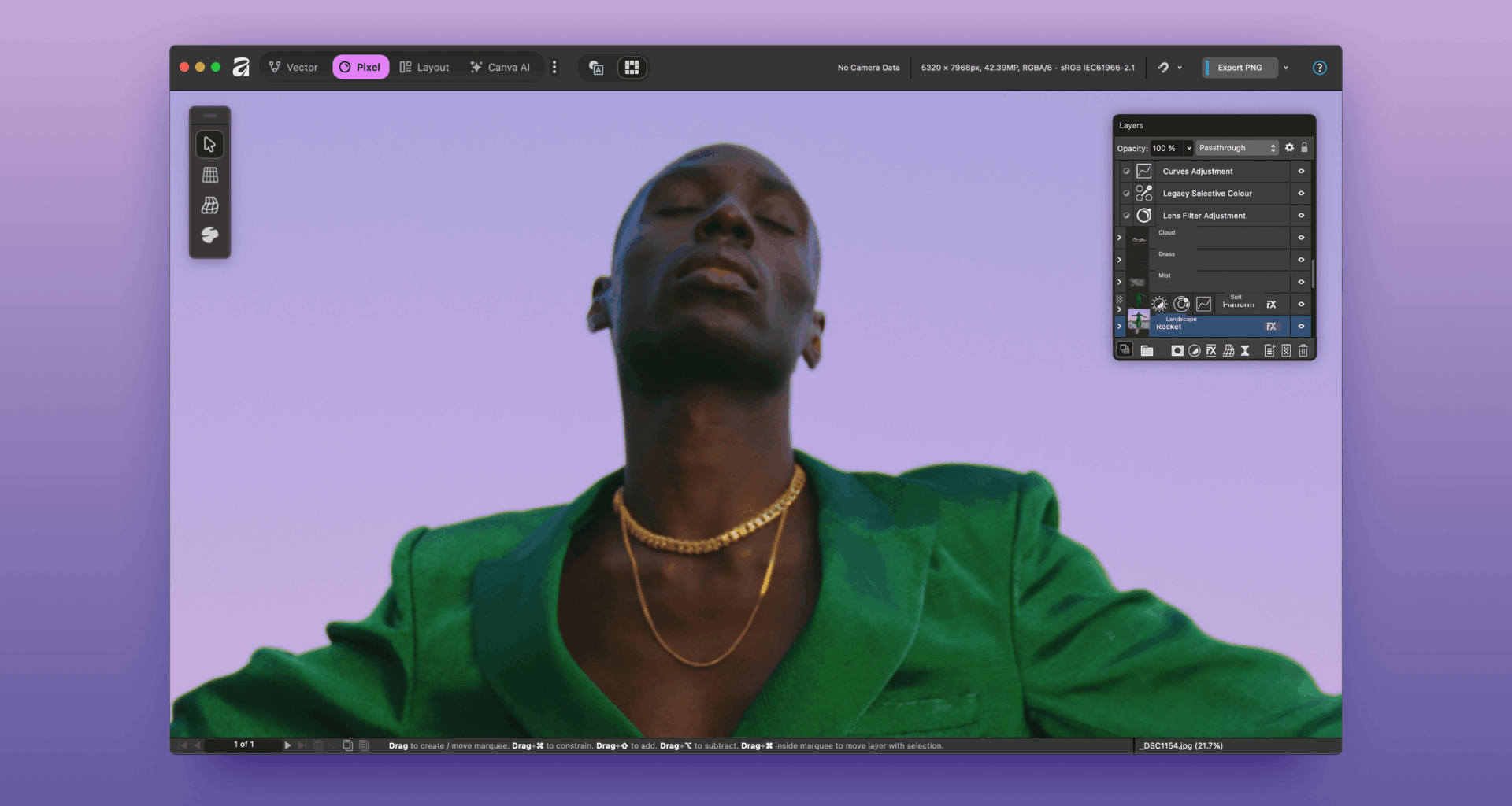This screenshot has width=1512, height=806.
Task: Lock the selected layer with the padlock
Action: [x=1304, y=147]
